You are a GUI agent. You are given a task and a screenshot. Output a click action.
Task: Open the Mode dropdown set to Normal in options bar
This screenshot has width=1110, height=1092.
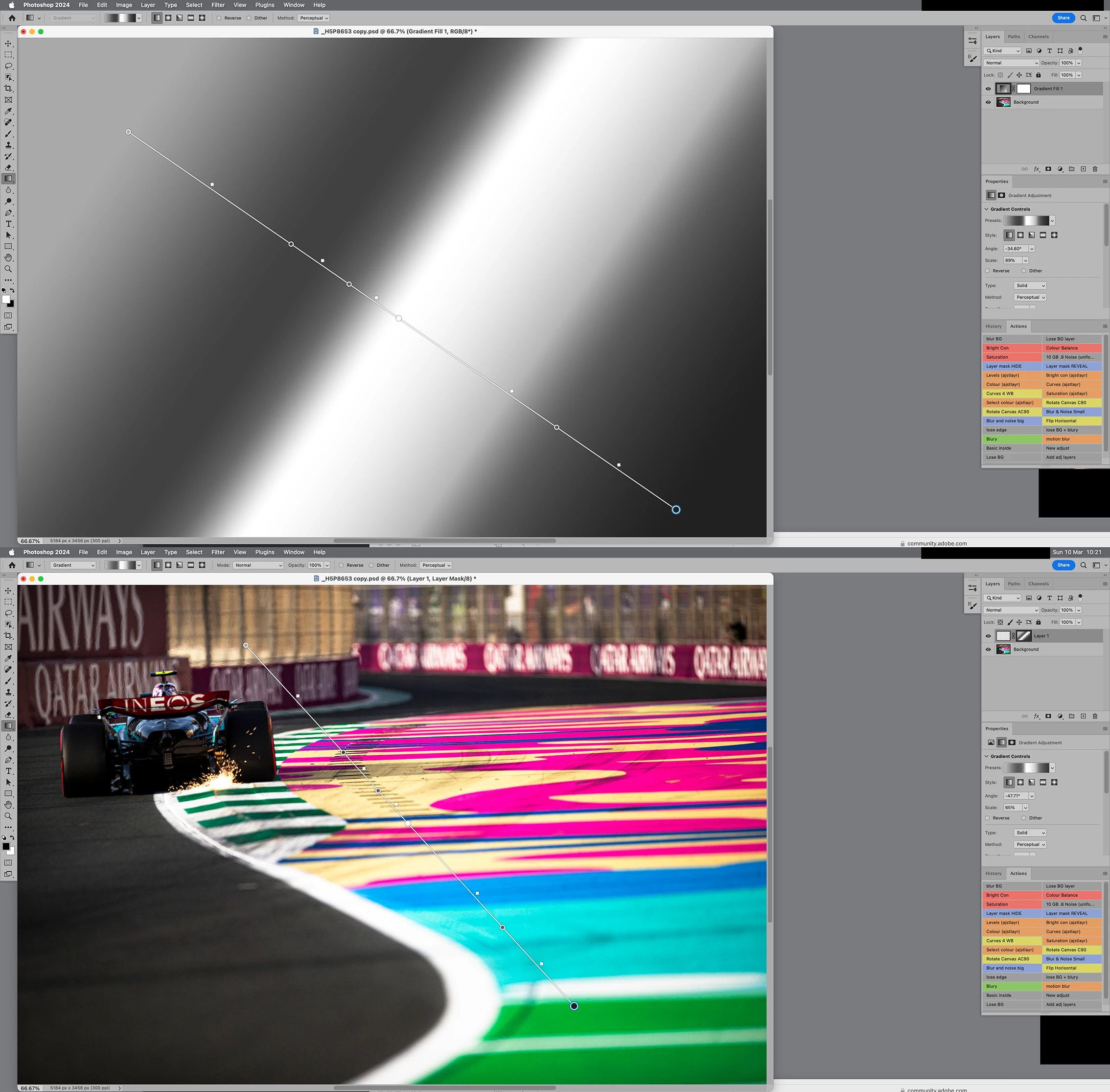coord(258,565)
